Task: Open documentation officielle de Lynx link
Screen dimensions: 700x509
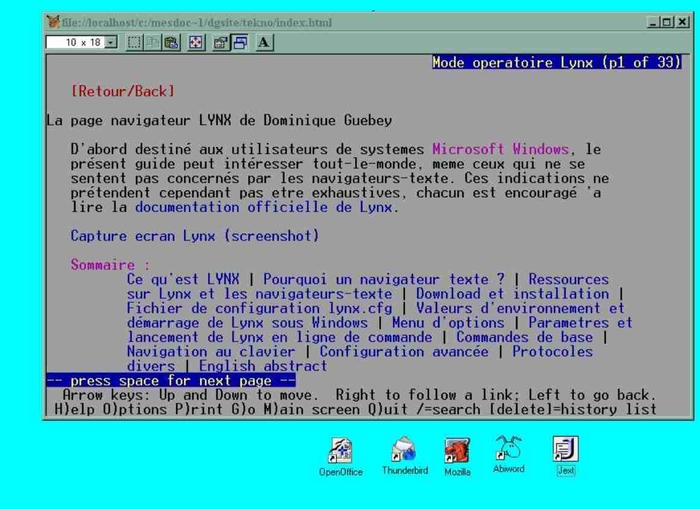Action: [264, 207]
